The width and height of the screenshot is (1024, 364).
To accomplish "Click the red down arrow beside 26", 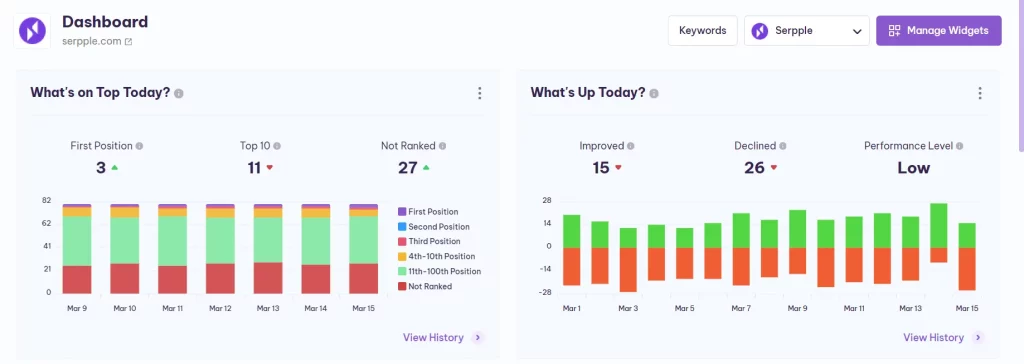I will (774, 168).
